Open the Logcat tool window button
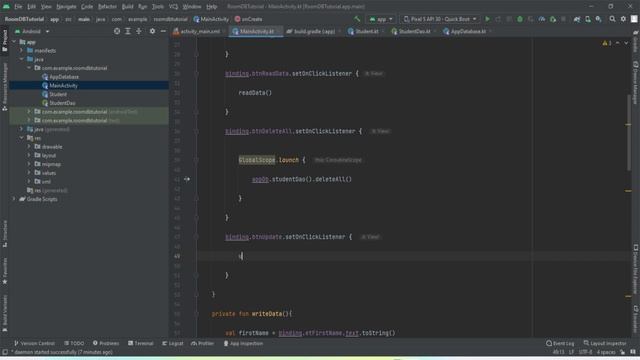 (x=173, y=343)
